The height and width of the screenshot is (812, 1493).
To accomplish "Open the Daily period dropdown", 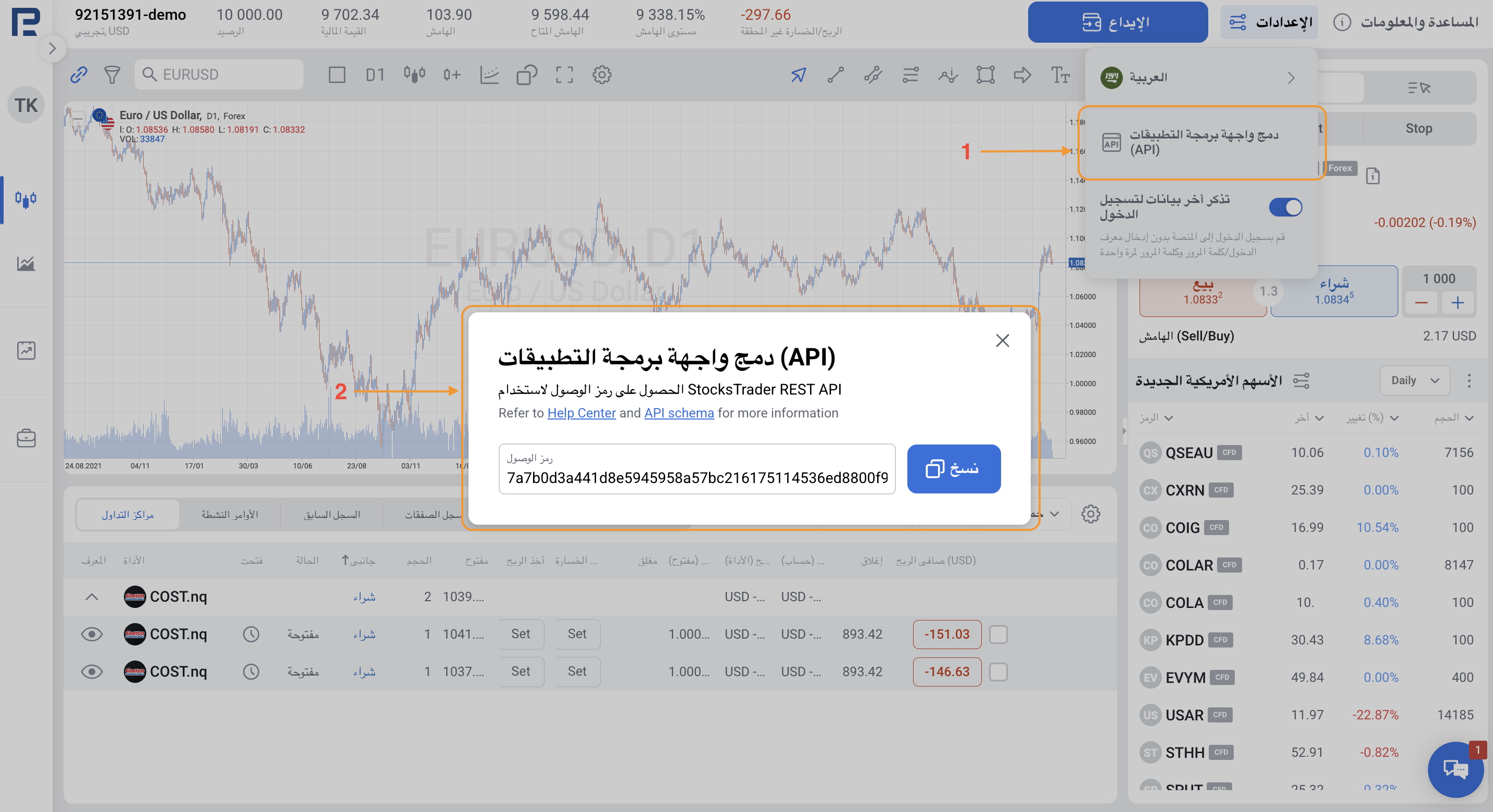I will 1415,381.
